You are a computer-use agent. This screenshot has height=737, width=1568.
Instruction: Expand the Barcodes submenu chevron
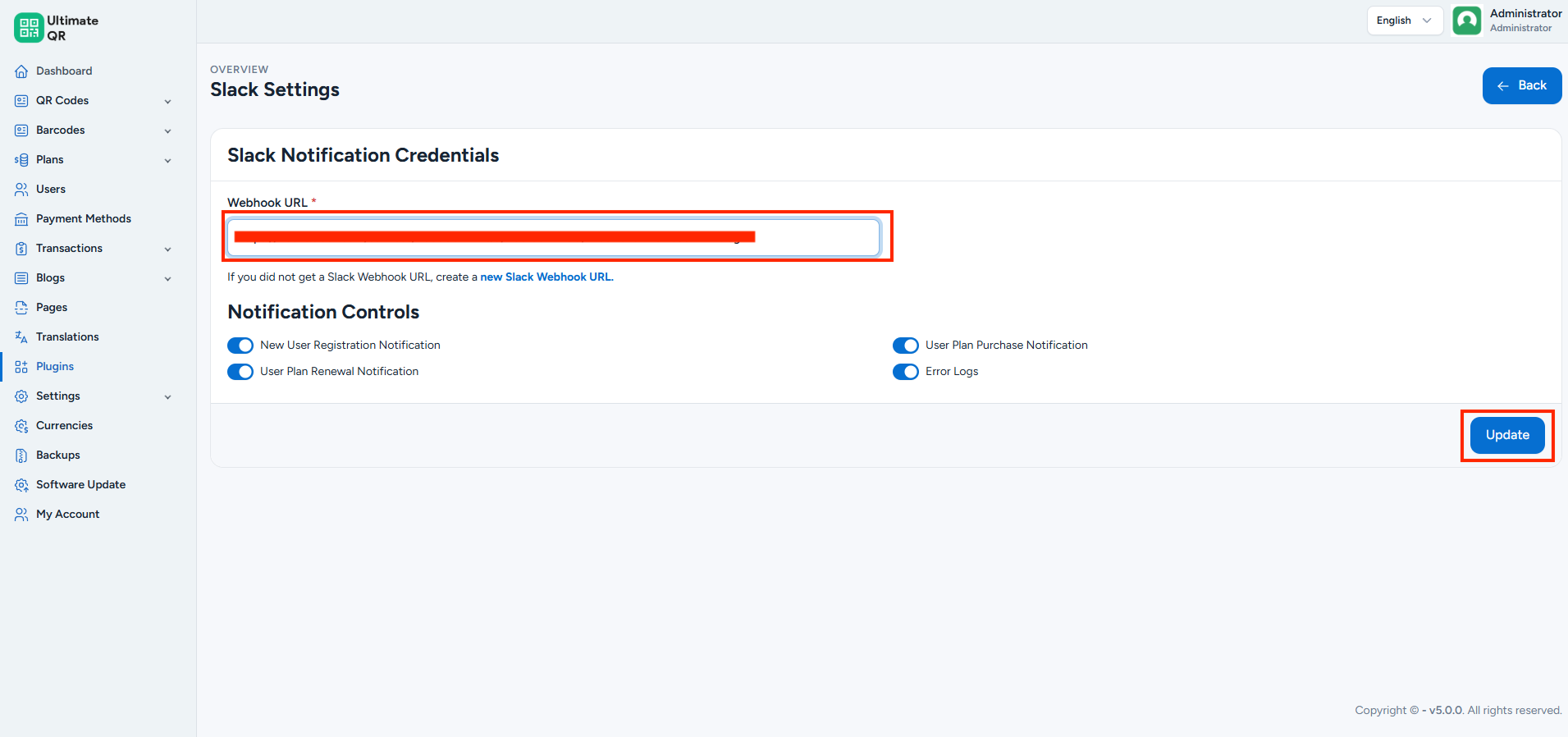coord(167,131)
